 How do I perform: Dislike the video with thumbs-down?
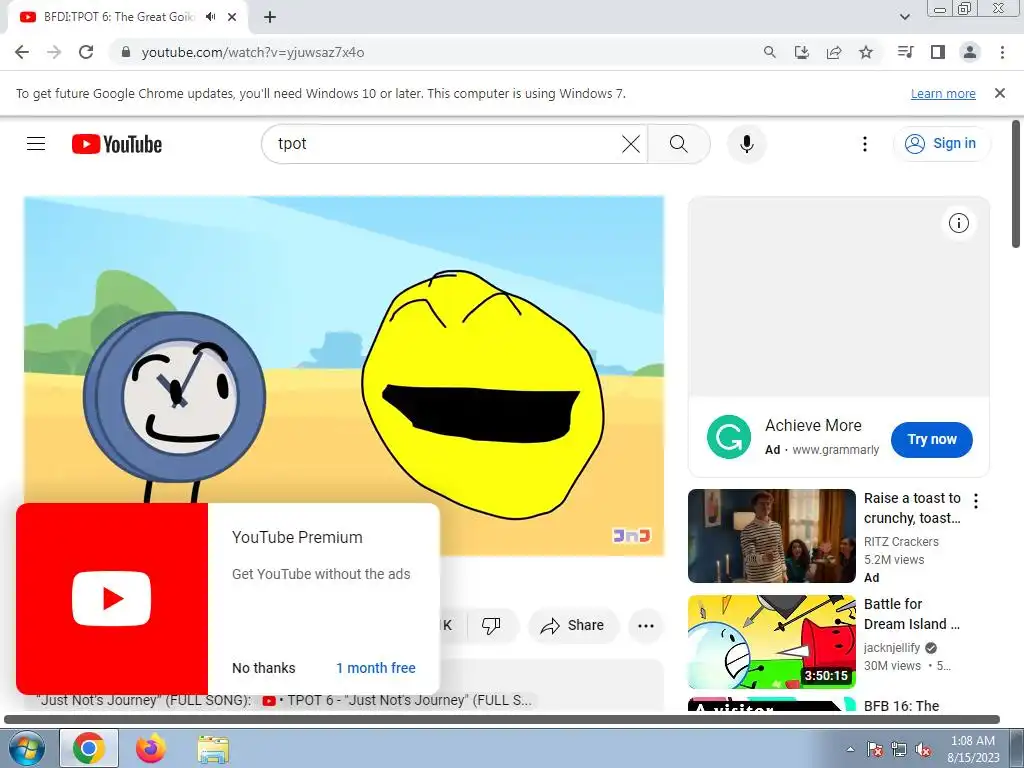(491, 626)
